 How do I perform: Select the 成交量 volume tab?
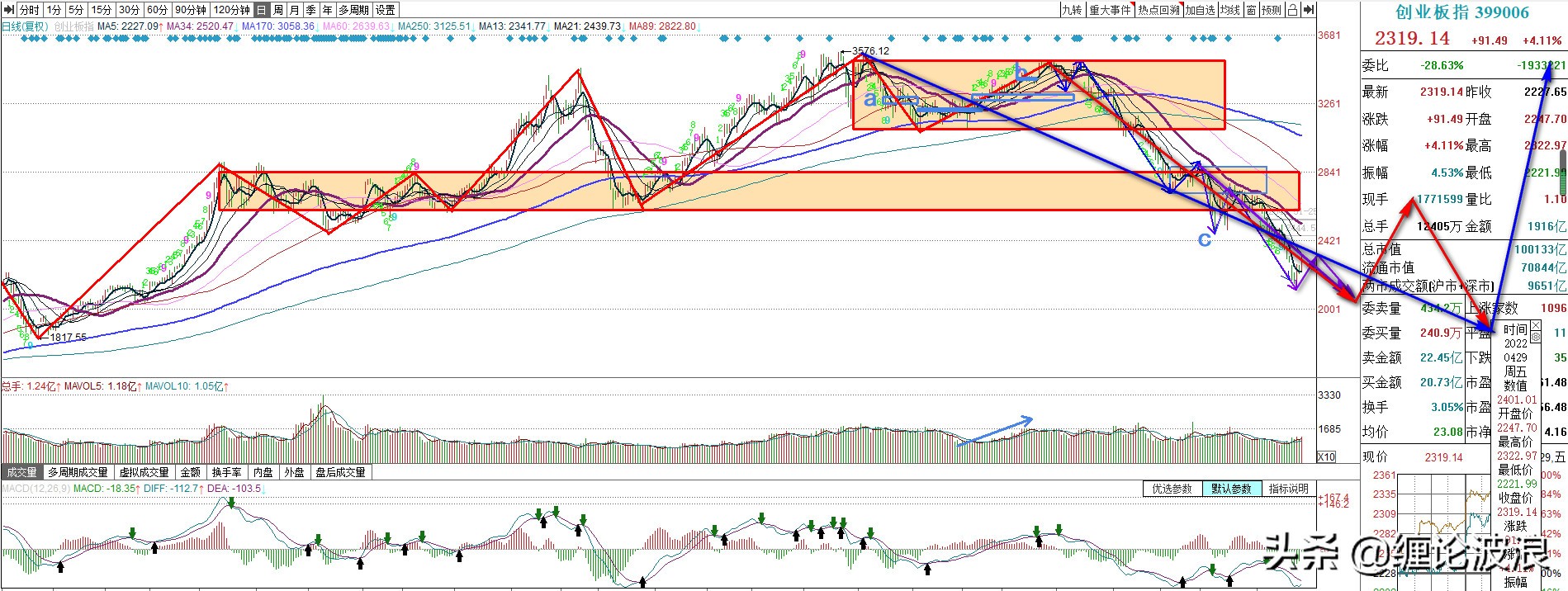click(x=21, y=472)
